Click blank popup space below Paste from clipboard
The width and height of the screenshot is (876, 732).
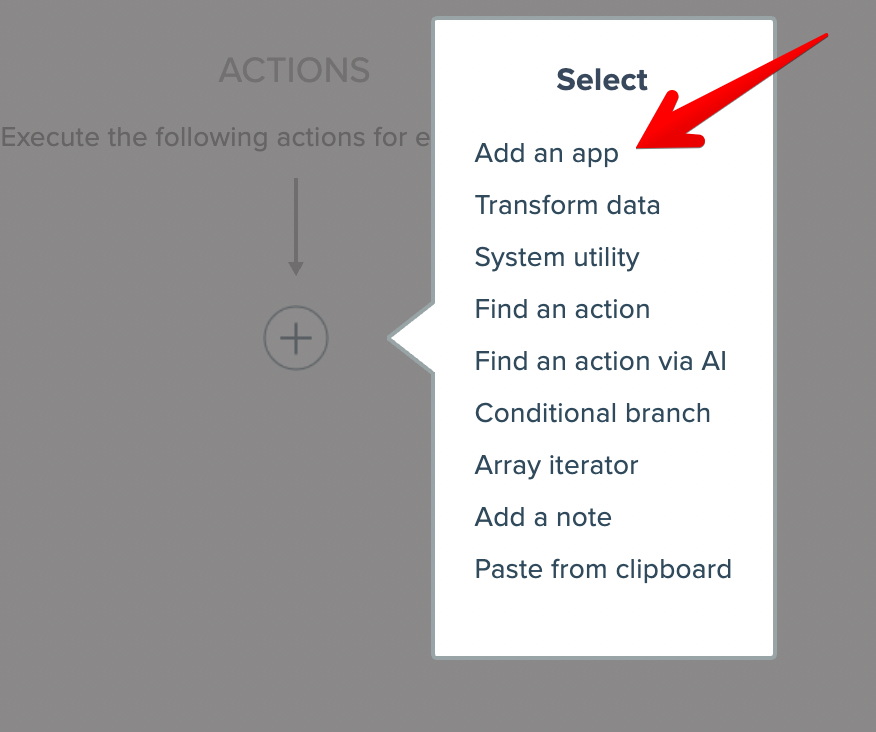click(603, 620)
